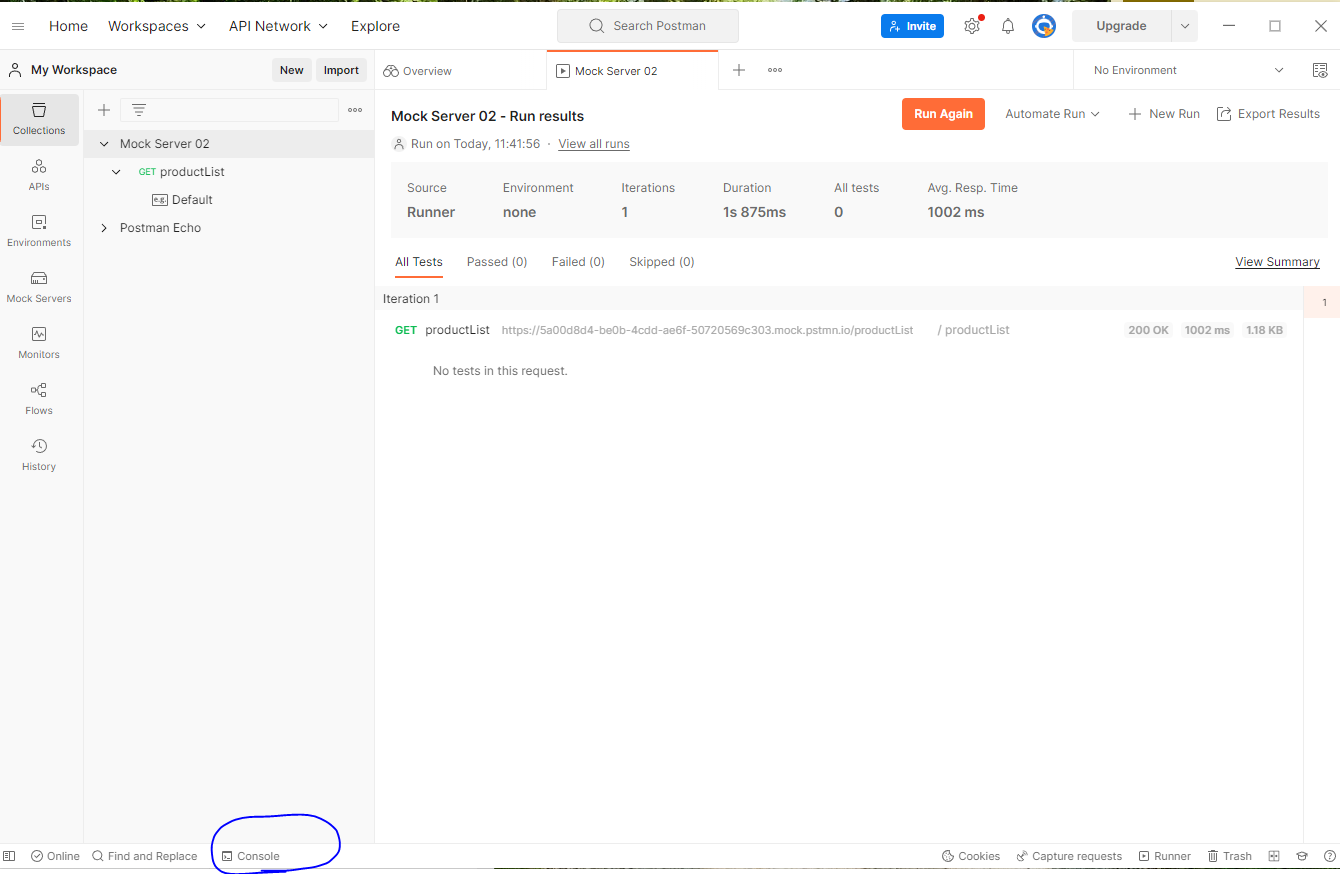Image resolution: width=1340 pixels, height=874 pixels.
Task: Toggle two-pane view icon
Action: 1274,856
